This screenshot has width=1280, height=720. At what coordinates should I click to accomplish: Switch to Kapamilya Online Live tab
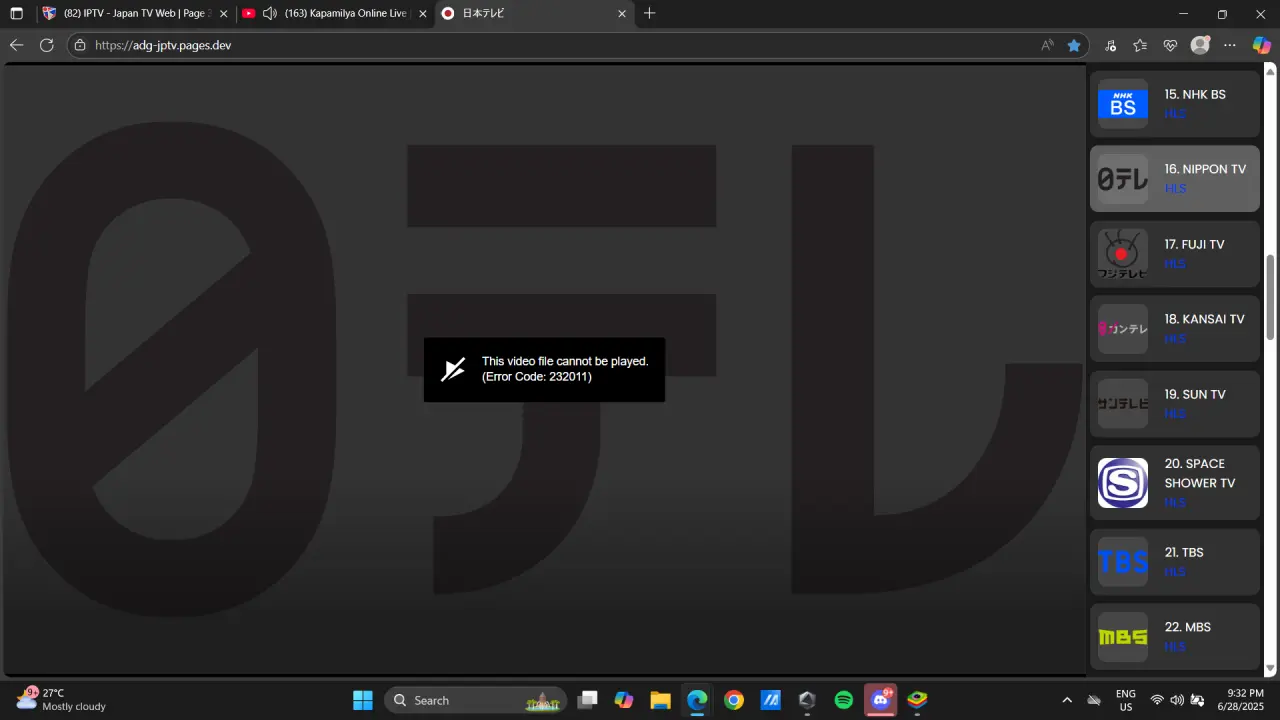335,14
